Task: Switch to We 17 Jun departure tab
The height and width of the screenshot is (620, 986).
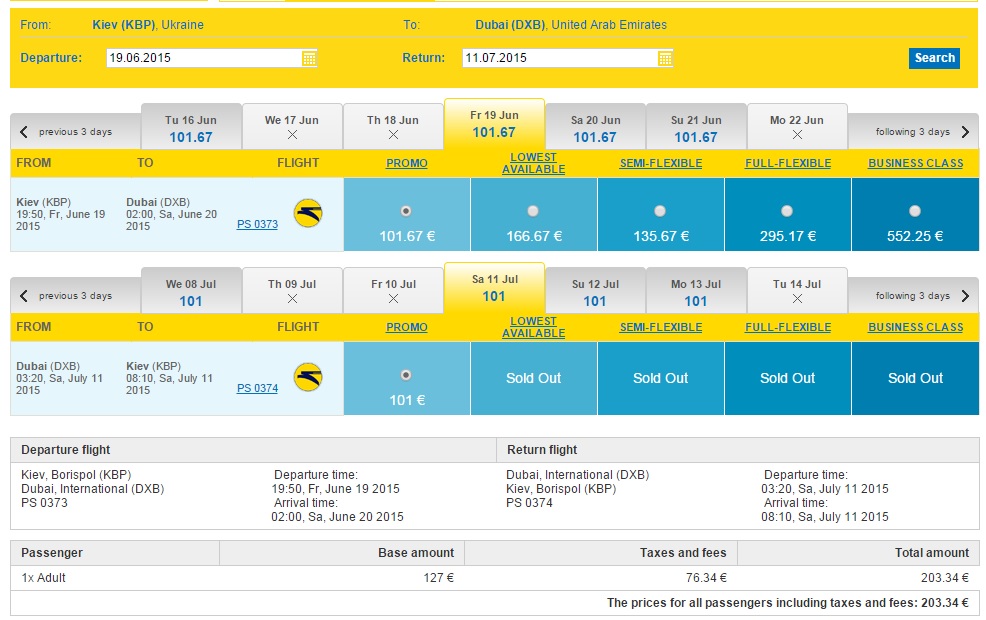Action: (x=292, y=128)
